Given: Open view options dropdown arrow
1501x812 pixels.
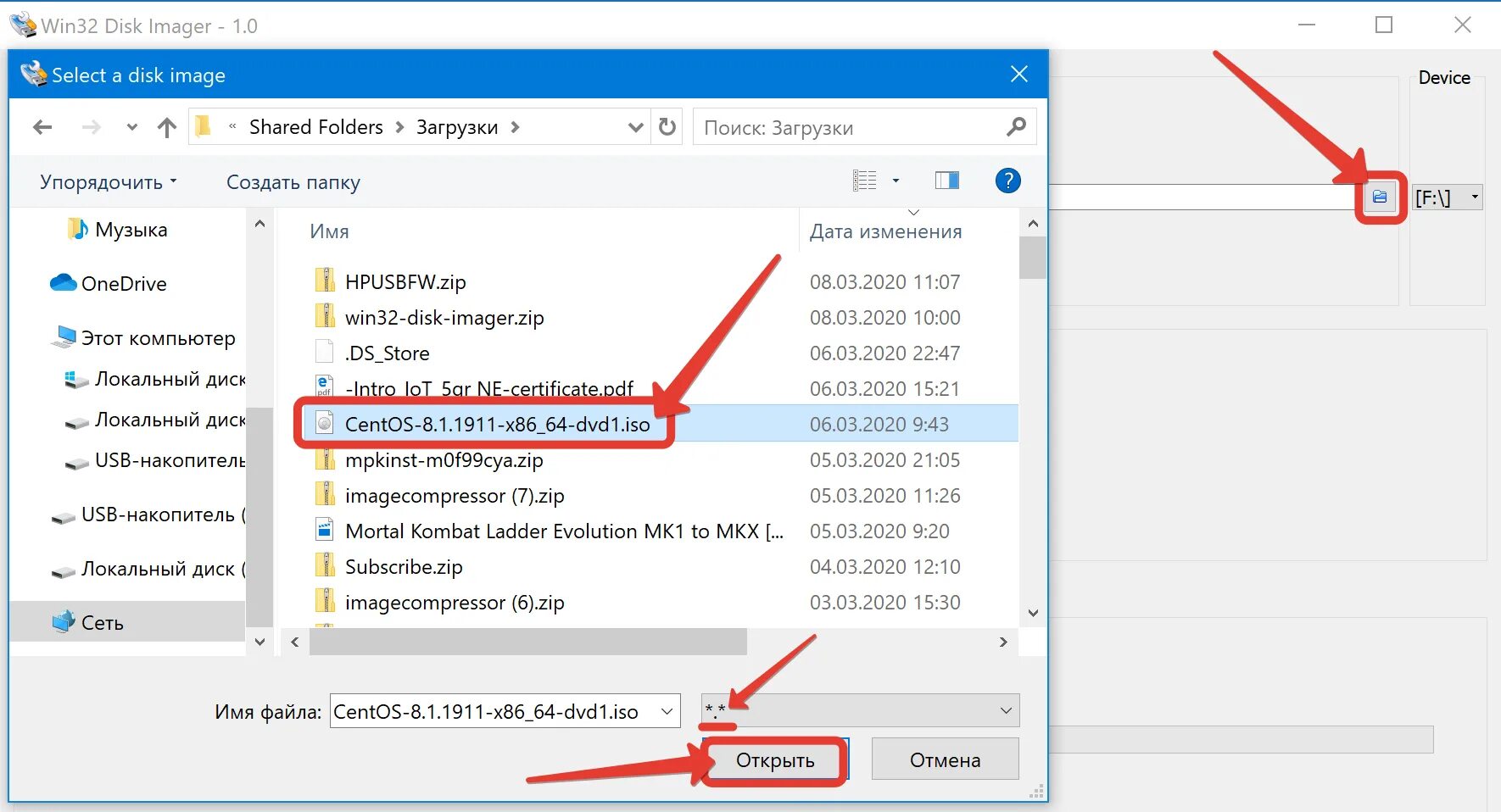Looking at the screenshot, I should pos(896,181).
